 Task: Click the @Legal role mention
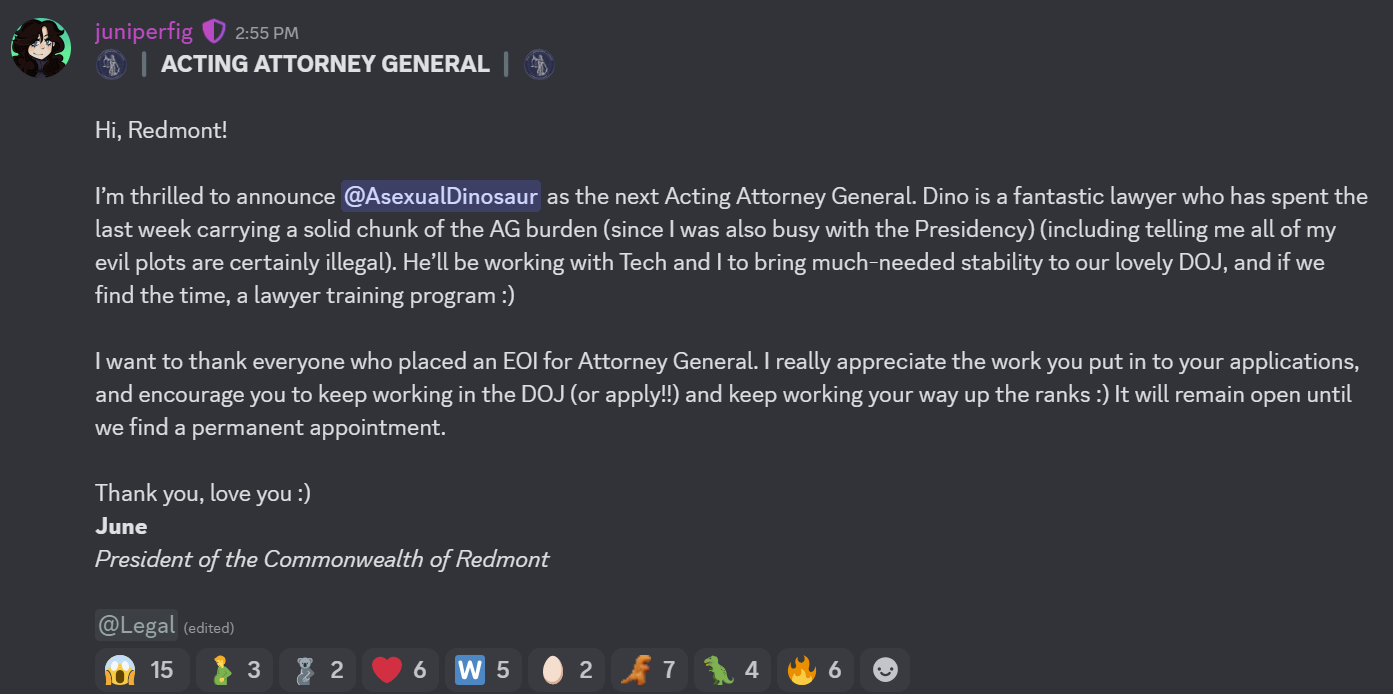137,626
